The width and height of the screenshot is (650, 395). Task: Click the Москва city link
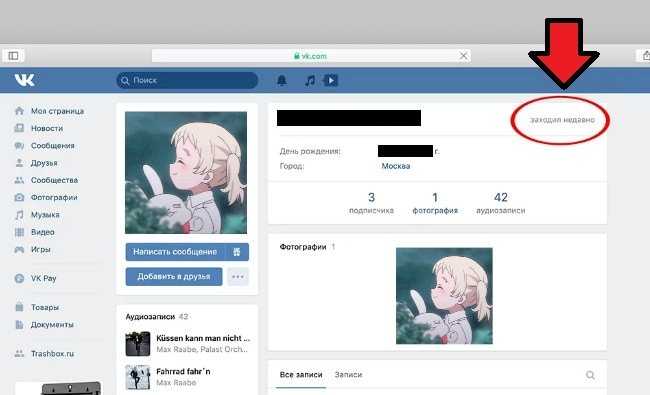tap(395, 166)
